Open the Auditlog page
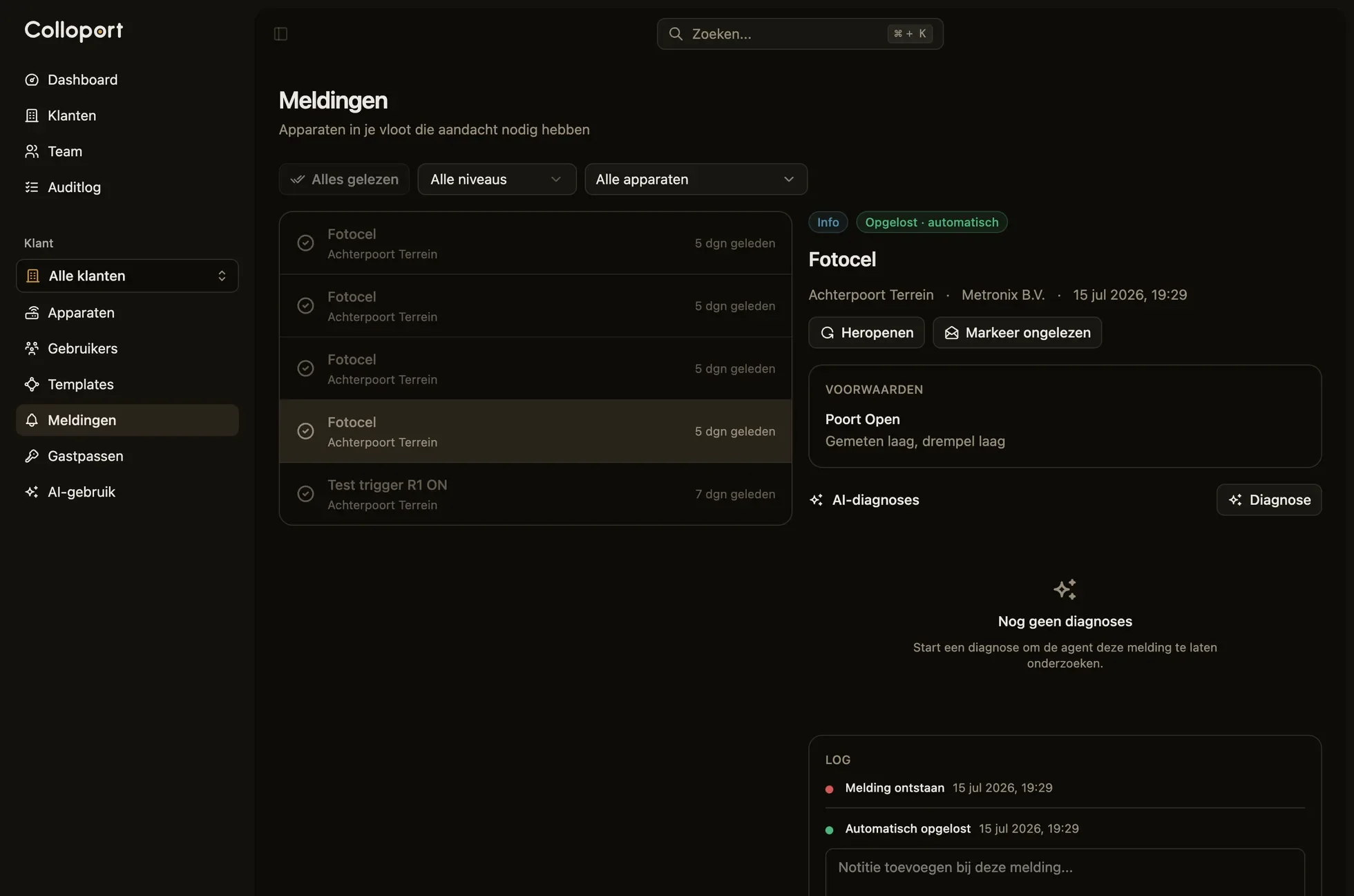The image size is (1354, 896). tap(127, 187)
